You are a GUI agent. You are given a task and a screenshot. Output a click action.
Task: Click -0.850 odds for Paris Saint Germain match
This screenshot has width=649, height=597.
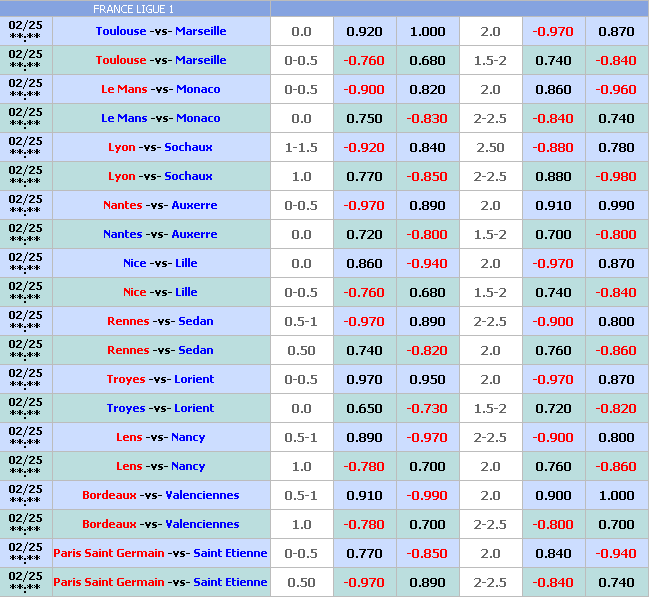tap(427, 553)
